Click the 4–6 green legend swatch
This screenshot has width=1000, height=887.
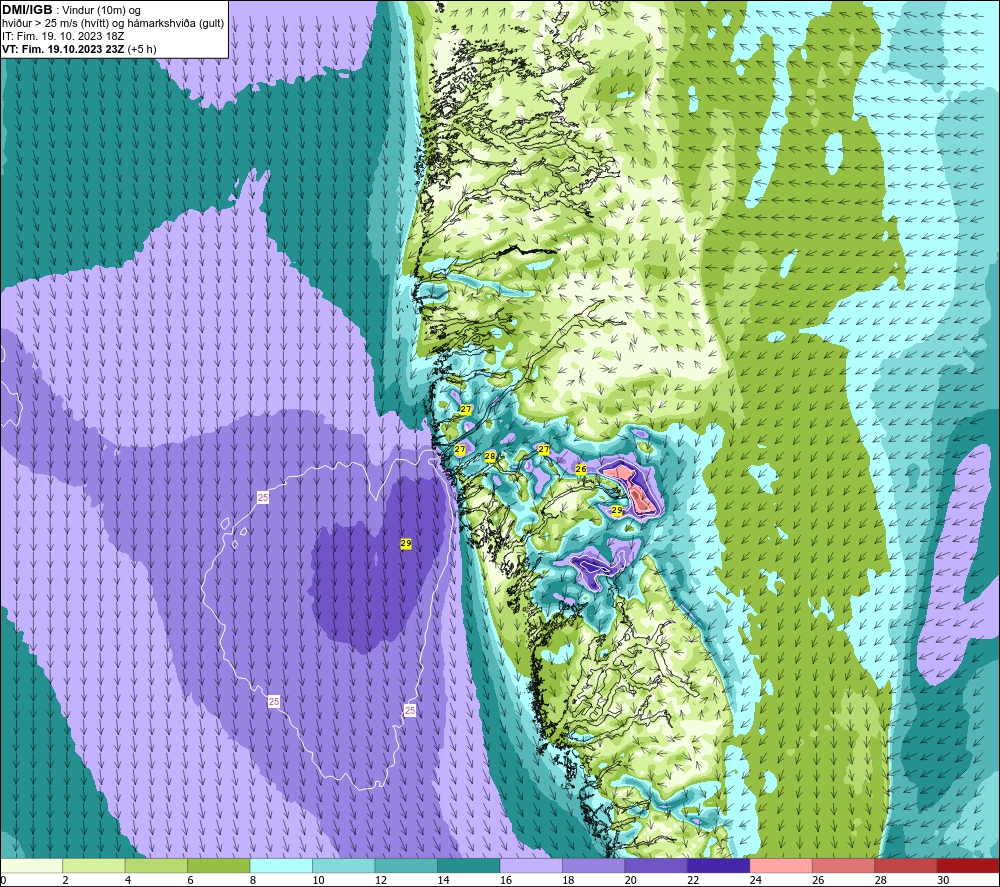(x=156, y=865)
